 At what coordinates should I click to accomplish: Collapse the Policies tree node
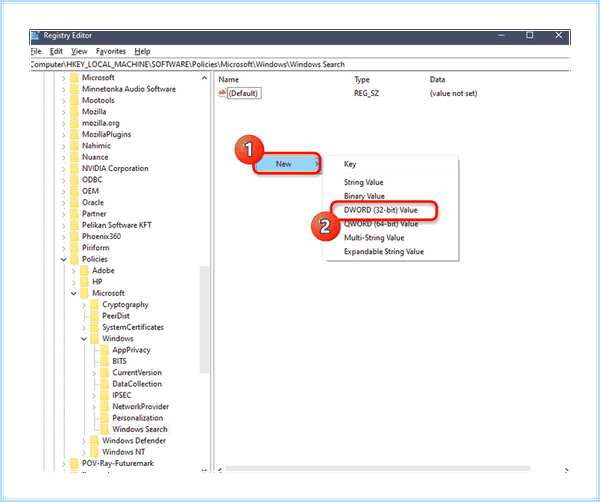(64, 259)
